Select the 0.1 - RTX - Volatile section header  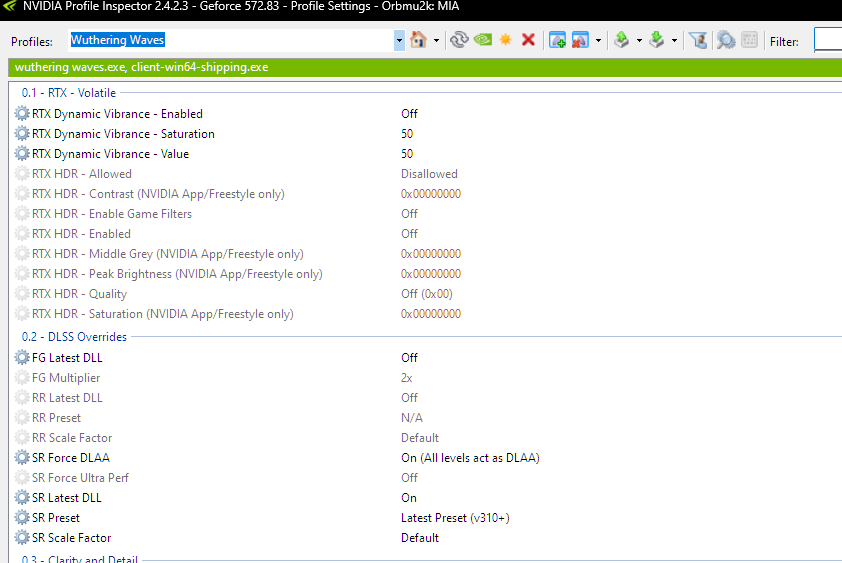pyautogui.click(x=69, y=92)
